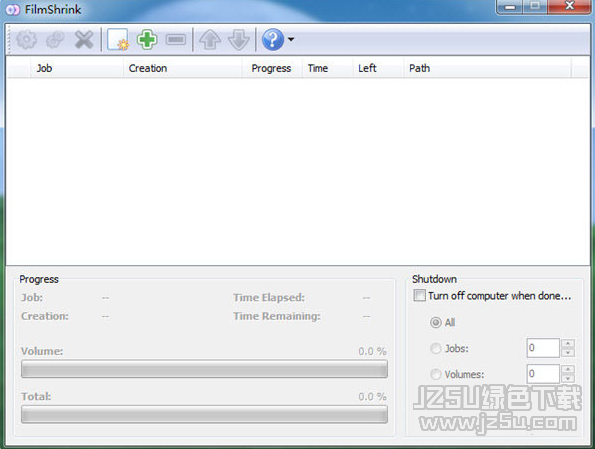
Task: Expand the help dropdown arrow
Action: 291,39
